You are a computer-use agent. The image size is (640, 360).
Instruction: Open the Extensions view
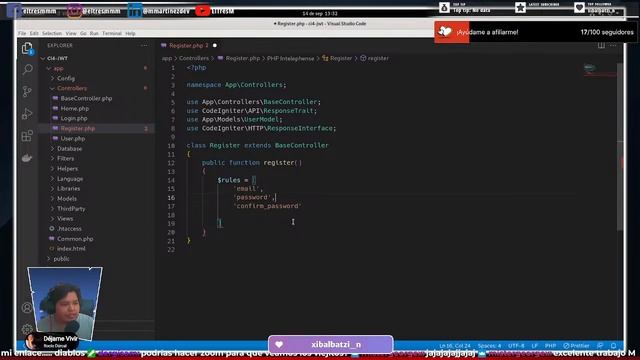27,136
